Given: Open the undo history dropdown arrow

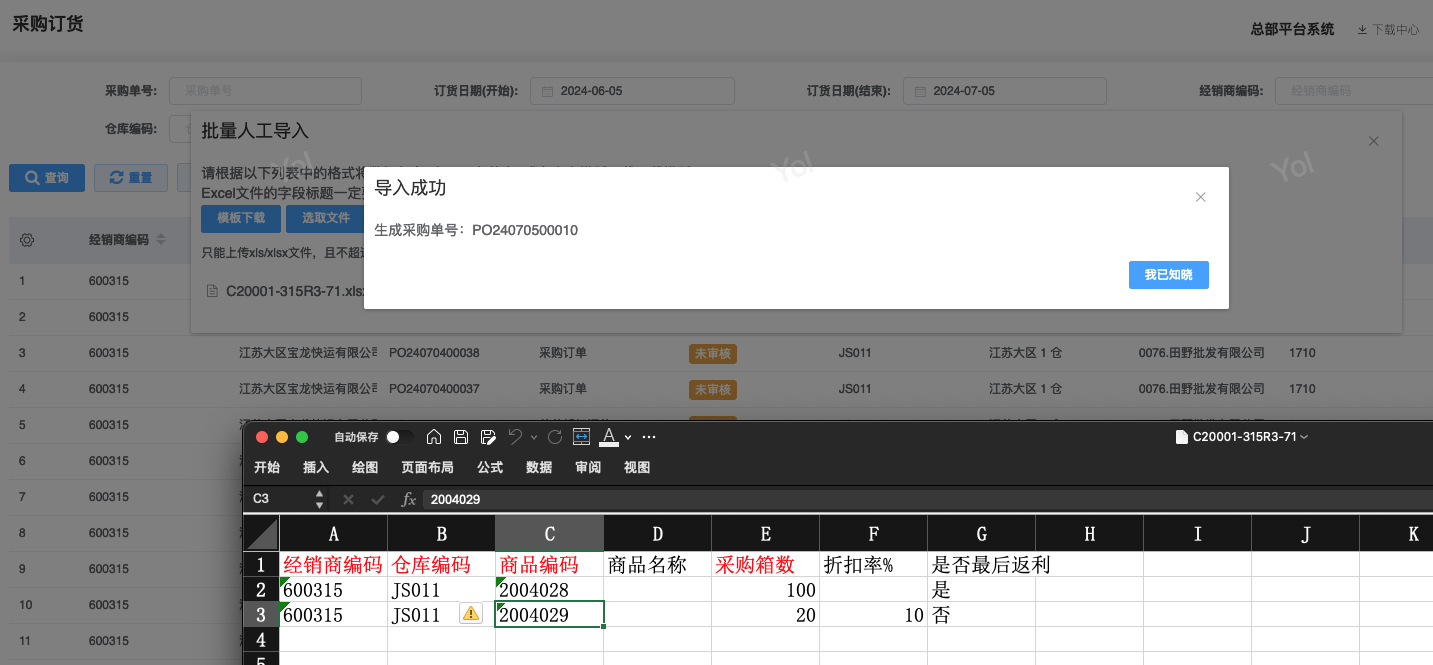Looking at the screenshot, I should (x=534, y=438).
